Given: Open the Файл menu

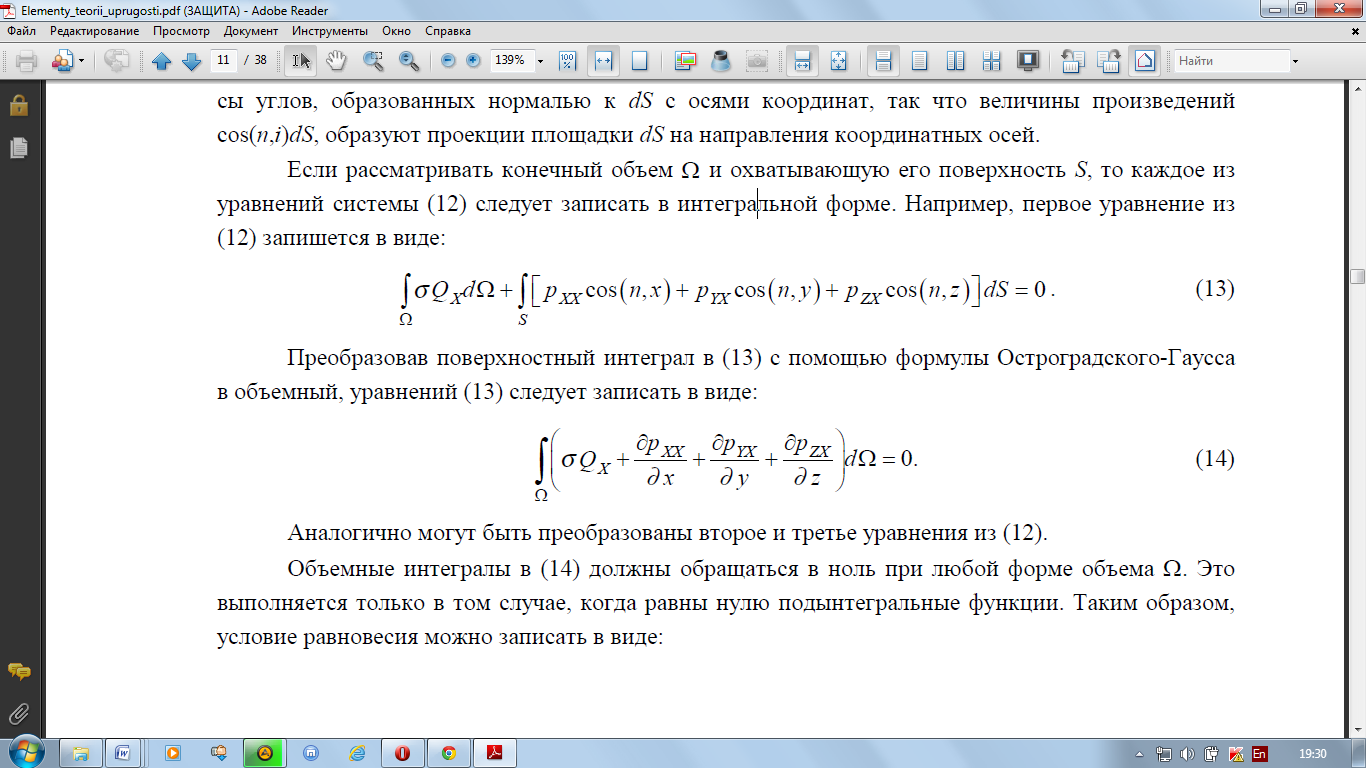Looking at the screenshot, I should [x=21, y=31].
